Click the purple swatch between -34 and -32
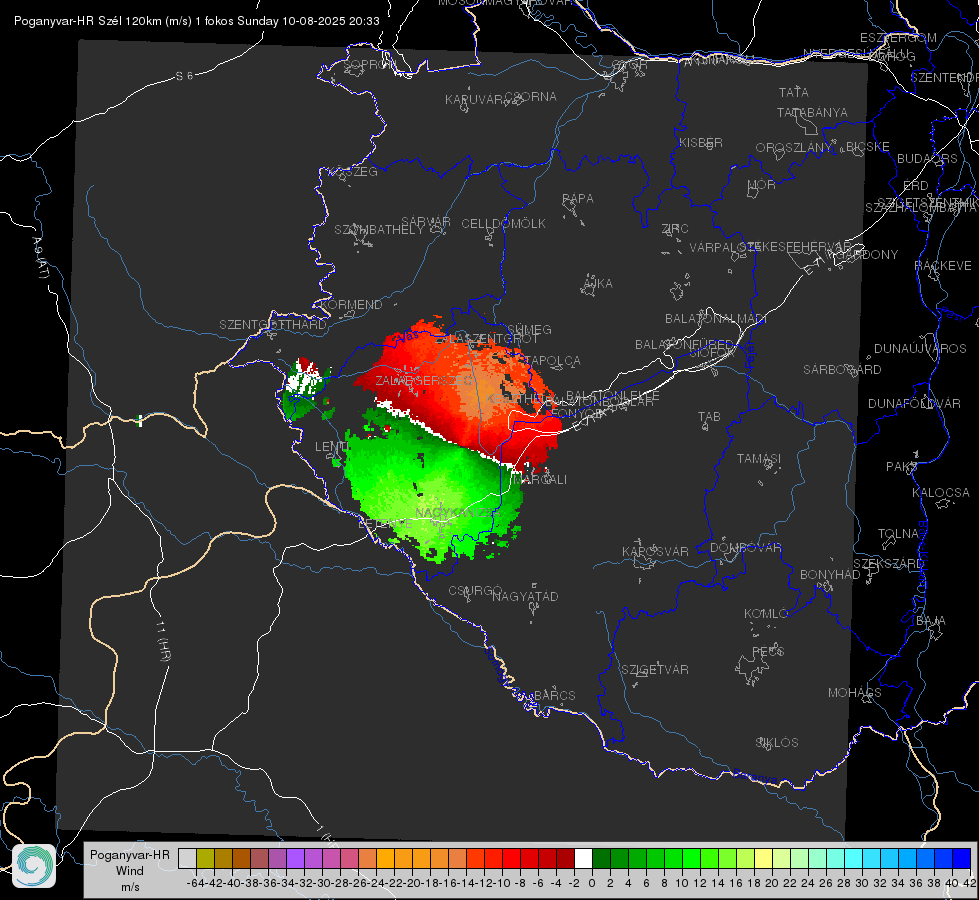The width and height of the screenshot is (979, 900). [x=295, y=858]
